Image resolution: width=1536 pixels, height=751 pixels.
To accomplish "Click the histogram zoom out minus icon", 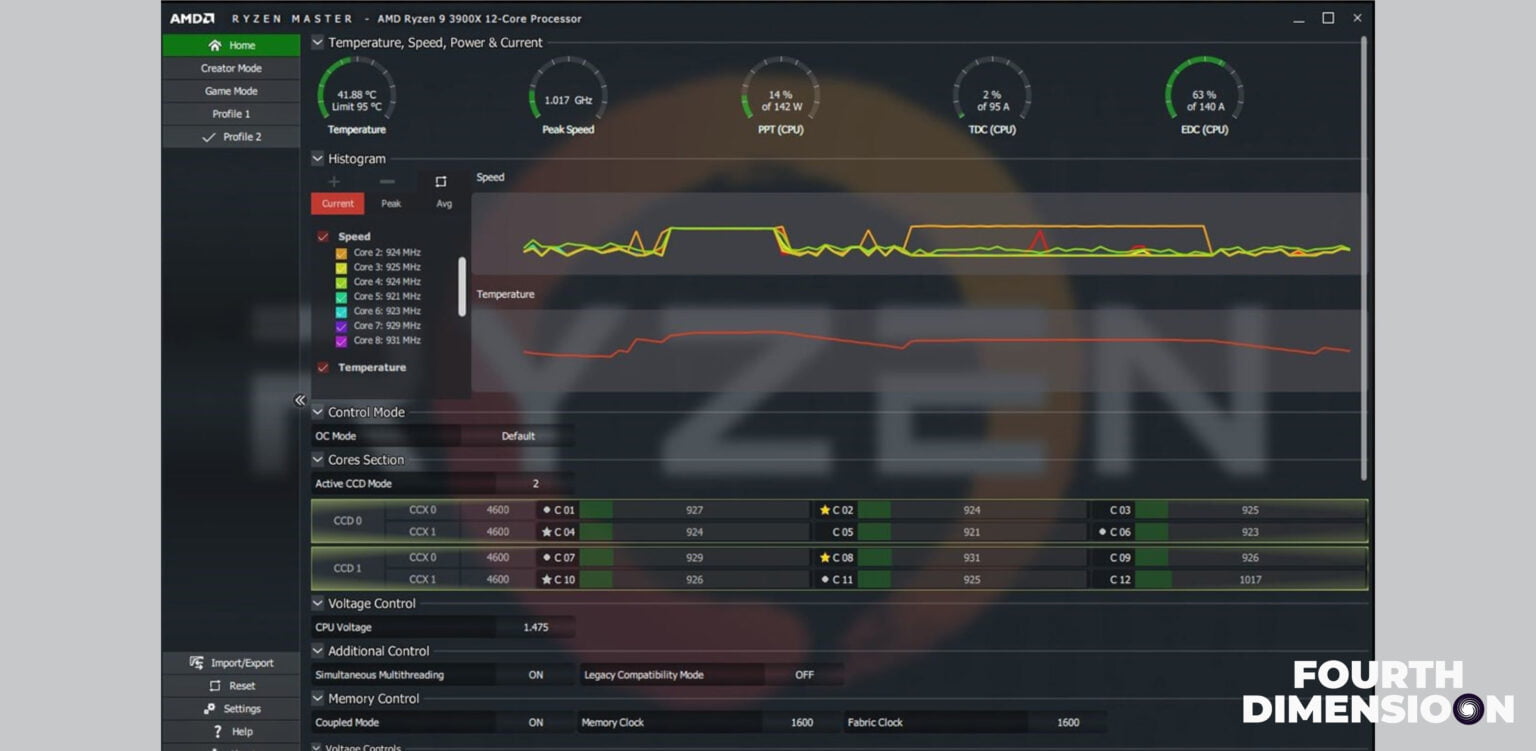I will 387,181.
